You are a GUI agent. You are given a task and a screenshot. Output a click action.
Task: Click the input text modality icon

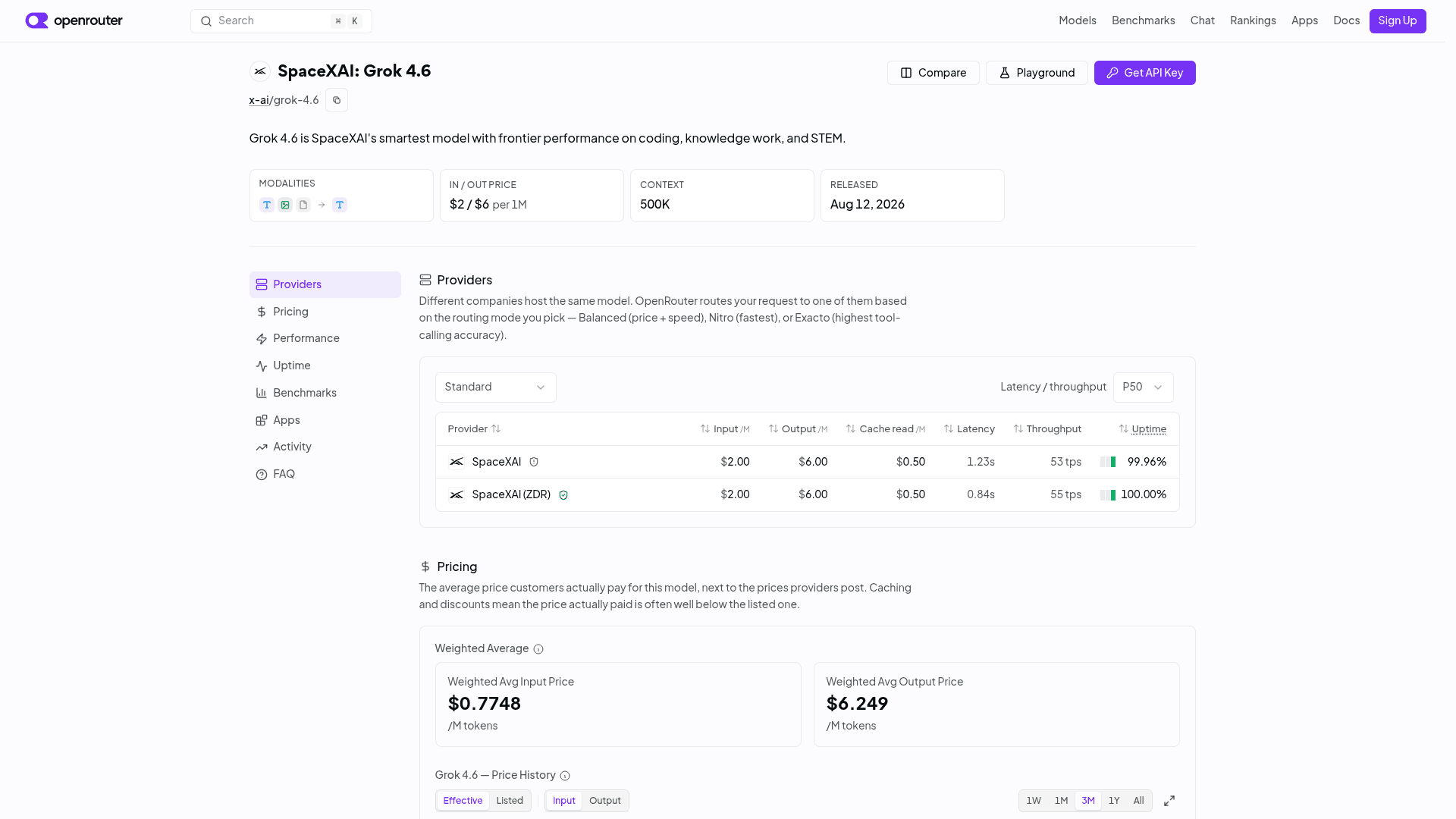point(267,205)
